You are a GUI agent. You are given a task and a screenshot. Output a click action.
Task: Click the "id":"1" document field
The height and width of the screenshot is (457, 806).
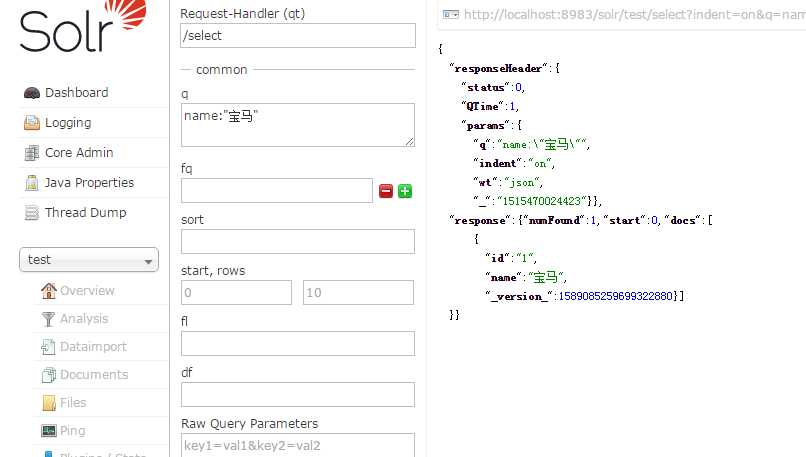[x=511, y=258]
